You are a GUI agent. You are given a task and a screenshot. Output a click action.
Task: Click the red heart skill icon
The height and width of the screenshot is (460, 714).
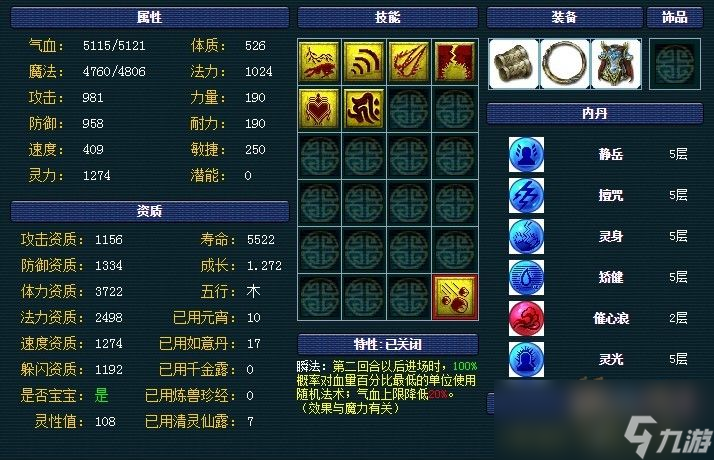click(x=319, y=109)
